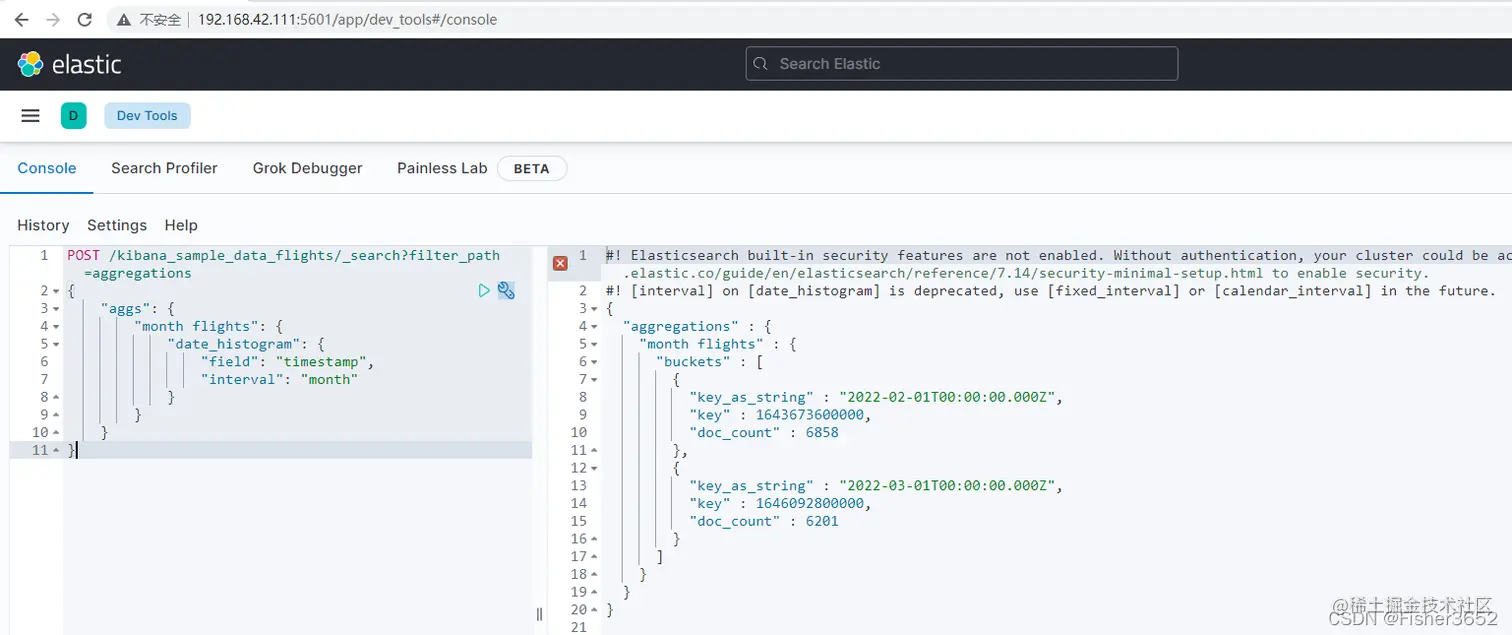Switch to the Console tab
1512x635 pixels.
point(47,168)
